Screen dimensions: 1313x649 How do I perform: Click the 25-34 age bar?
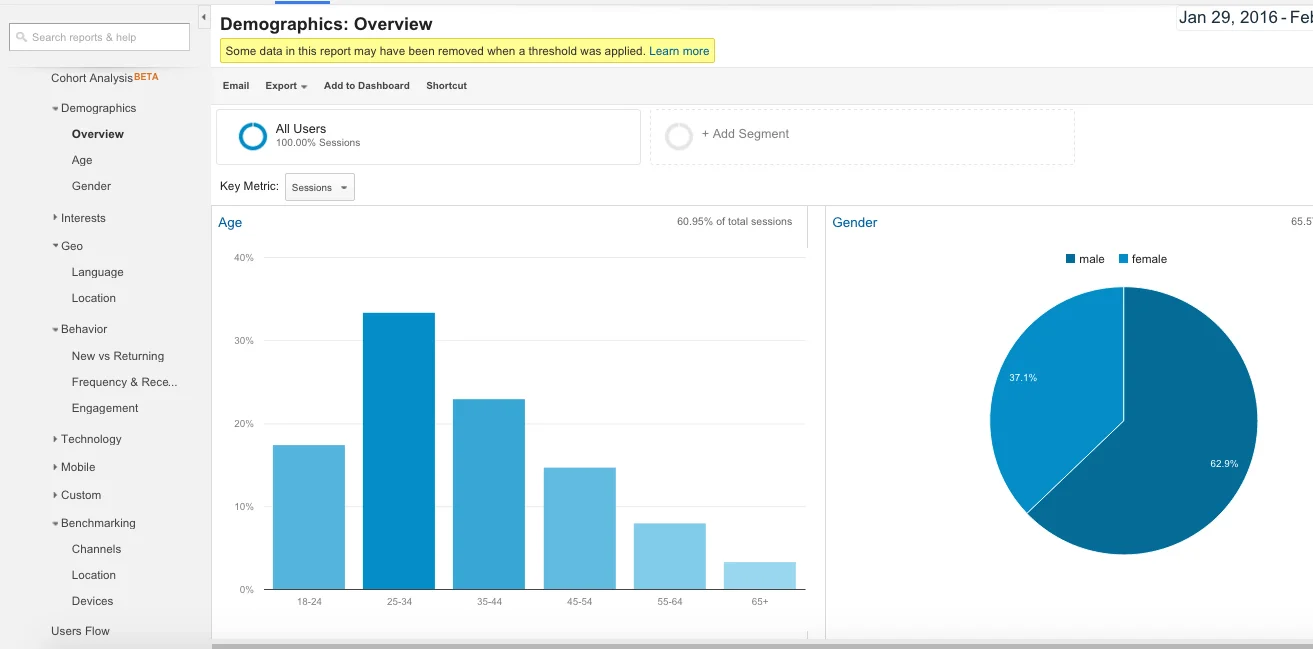tap(398, 450)
